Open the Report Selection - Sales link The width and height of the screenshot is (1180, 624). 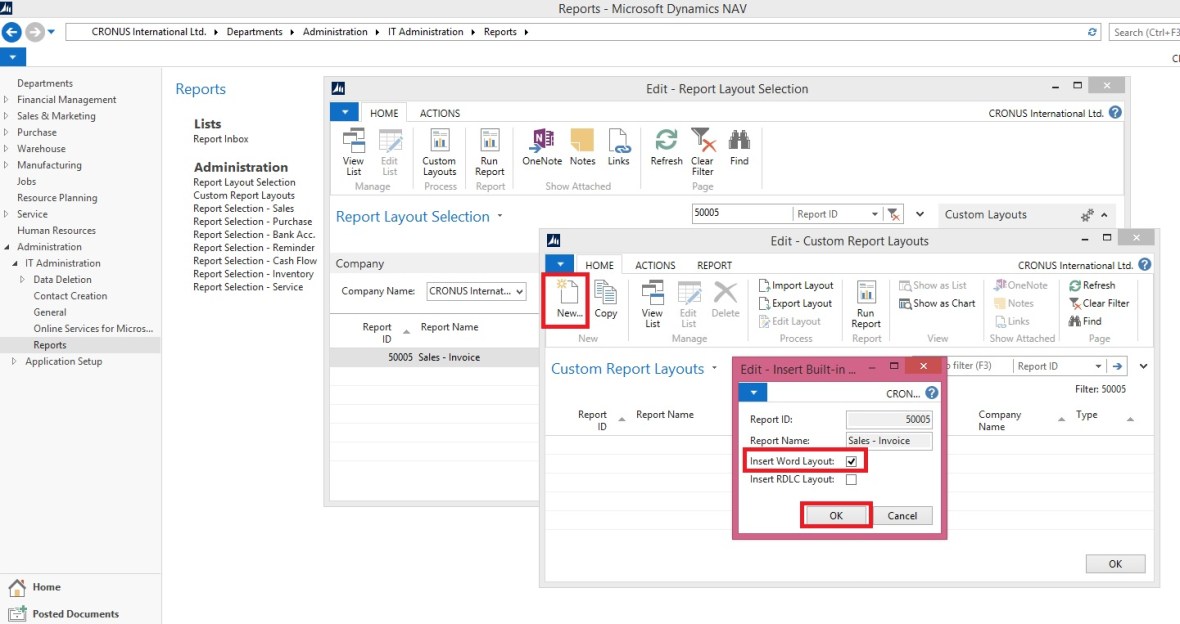243,209
